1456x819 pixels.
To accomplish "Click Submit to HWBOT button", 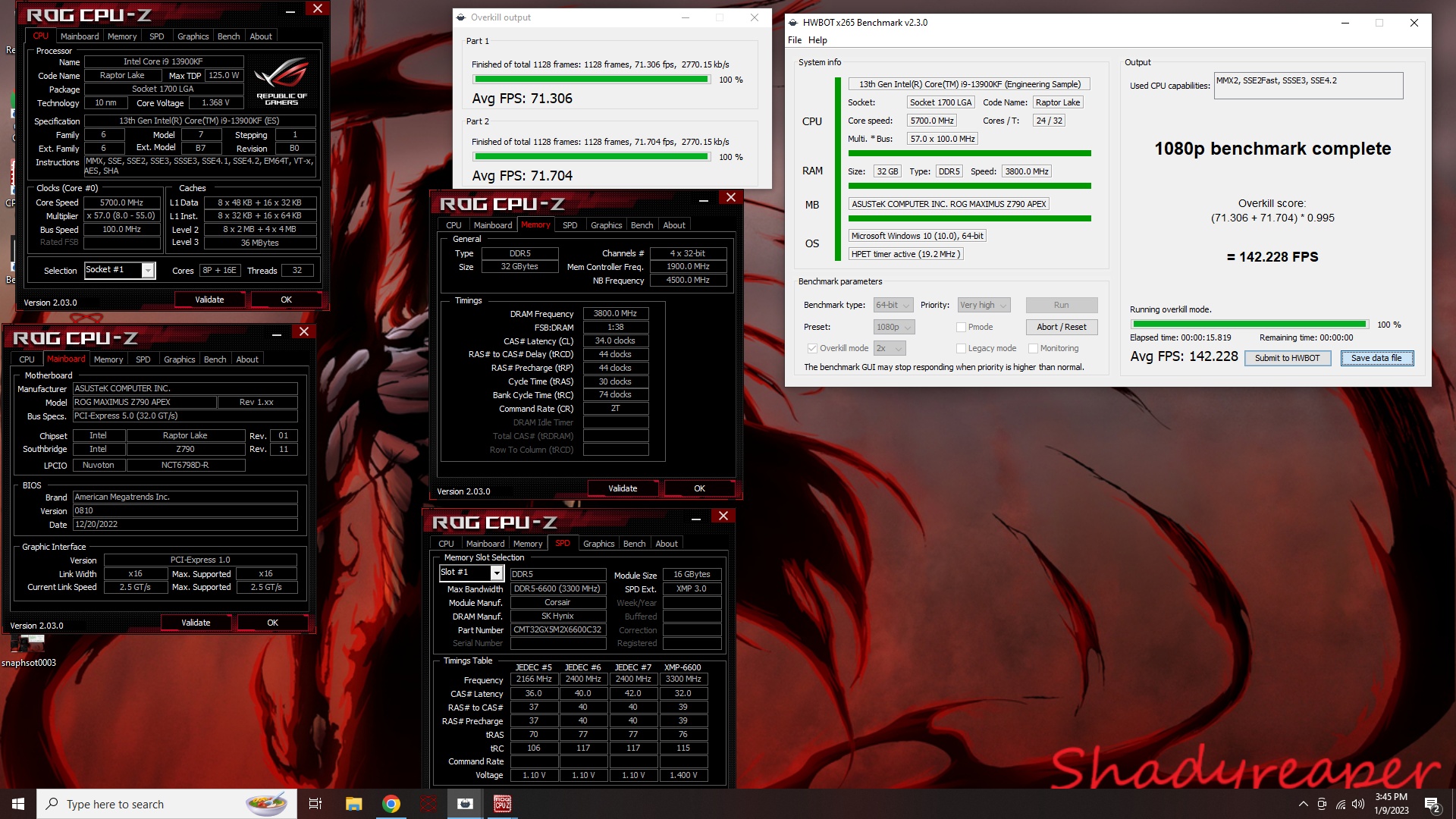I will click(x=1287, y=358).
